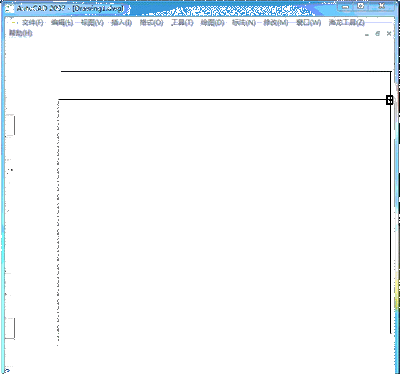Click the AutoCAD application icon in title bar

10,8
